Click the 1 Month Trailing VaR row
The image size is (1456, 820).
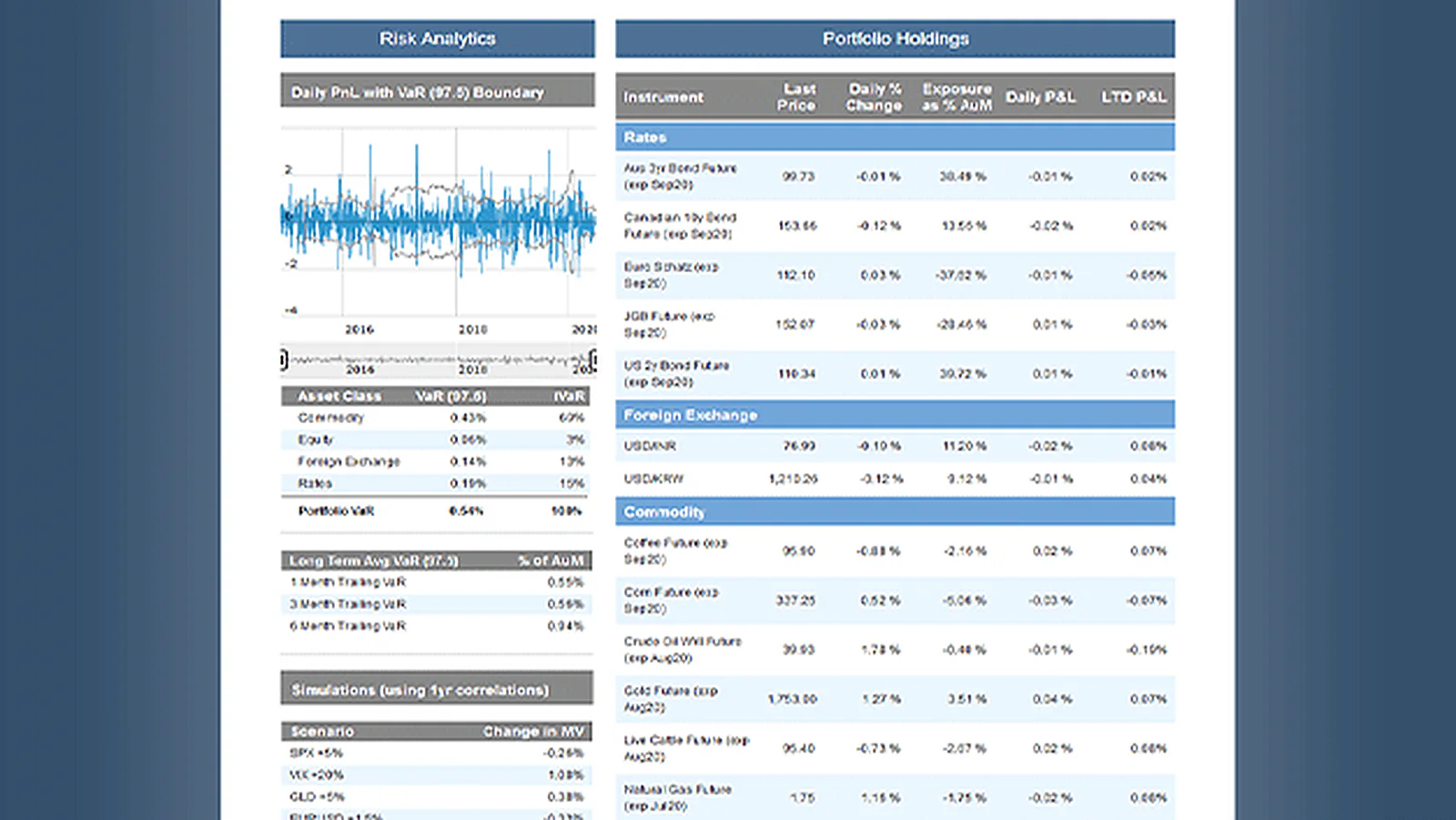point(437,582)
